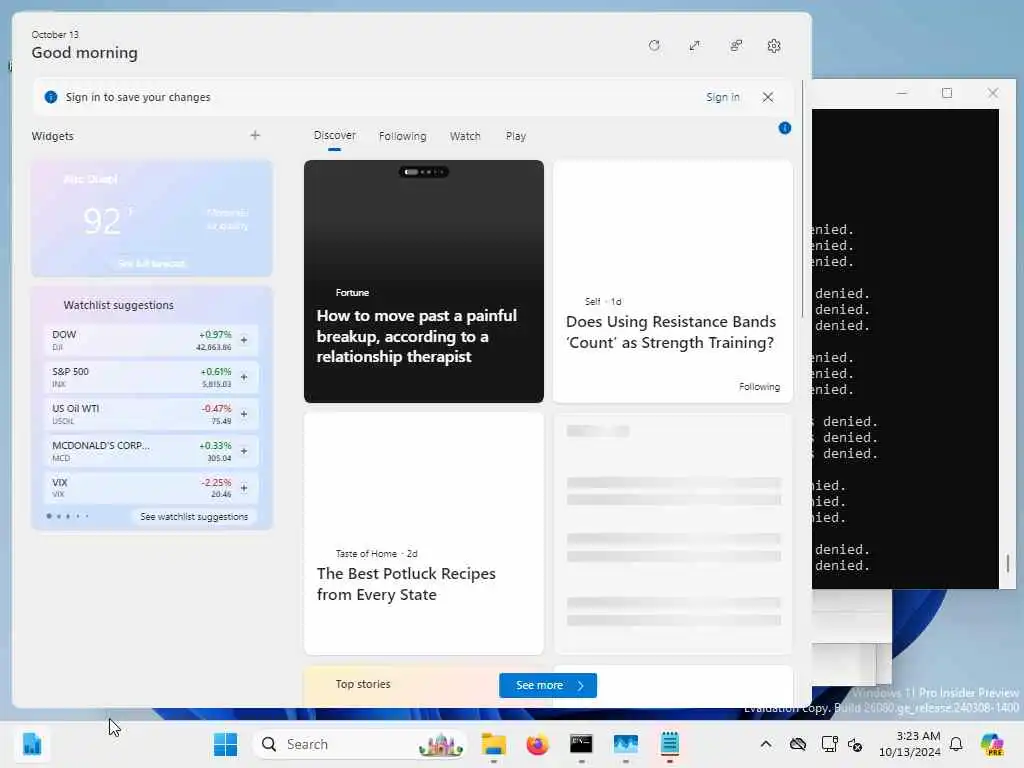This screenshot has height=768, width=1024.
Task: Open the monitor chart app in taskbar
Action: click(x=625, y=744)
